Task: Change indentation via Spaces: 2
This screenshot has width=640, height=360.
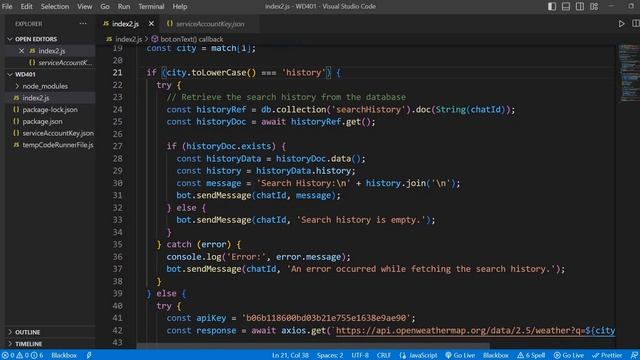Action: pyautogui.click(x=330, y=356)
